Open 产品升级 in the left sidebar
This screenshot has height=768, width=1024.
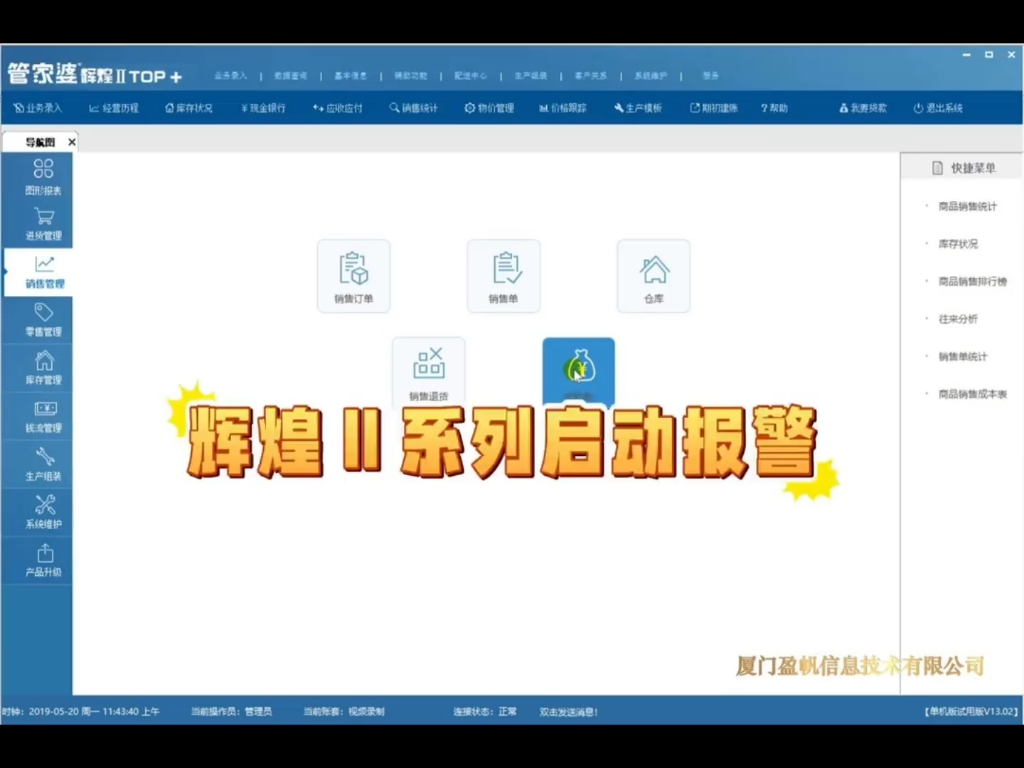pos(43,560)
